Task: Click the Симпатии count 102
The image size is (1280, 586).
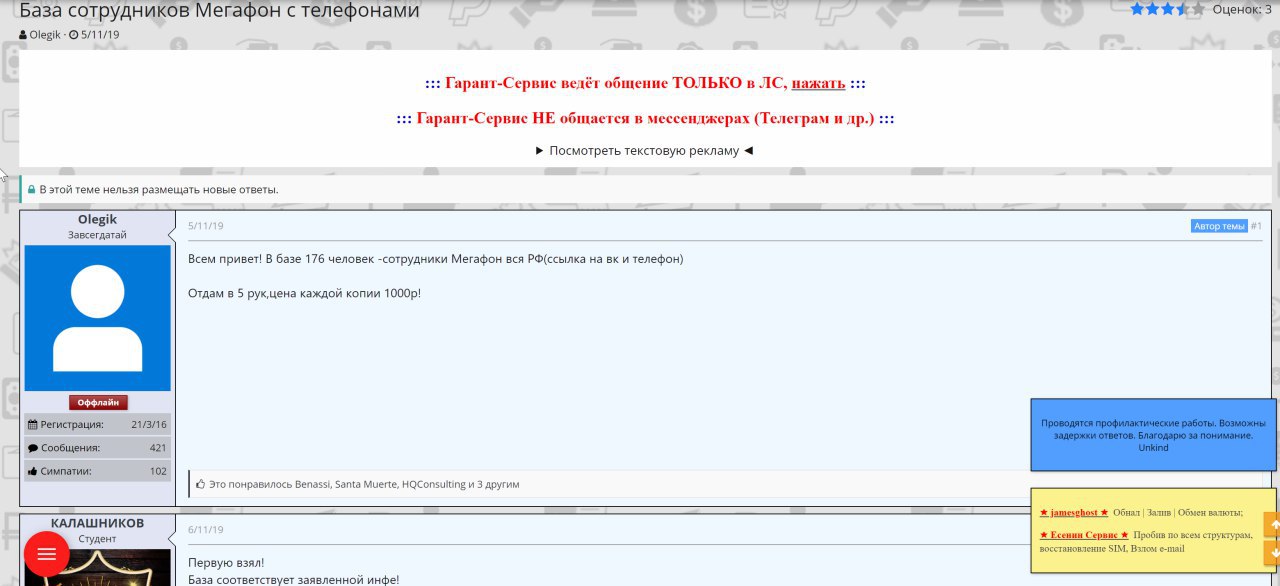Action: point(158,471)
